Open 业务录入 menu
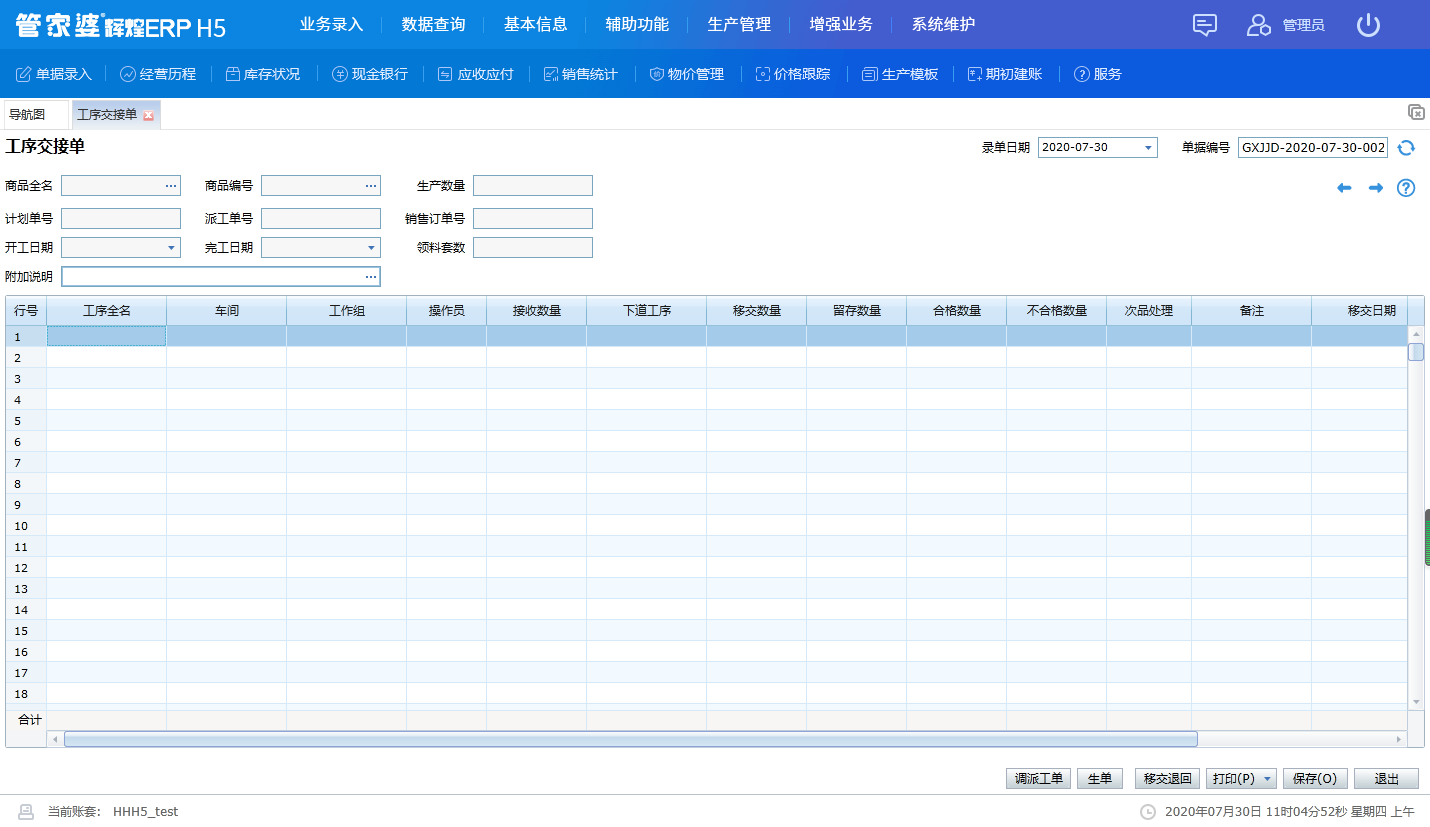This screenshot has height=827, width=1430. pyautogui.click(x=331, y=25)
